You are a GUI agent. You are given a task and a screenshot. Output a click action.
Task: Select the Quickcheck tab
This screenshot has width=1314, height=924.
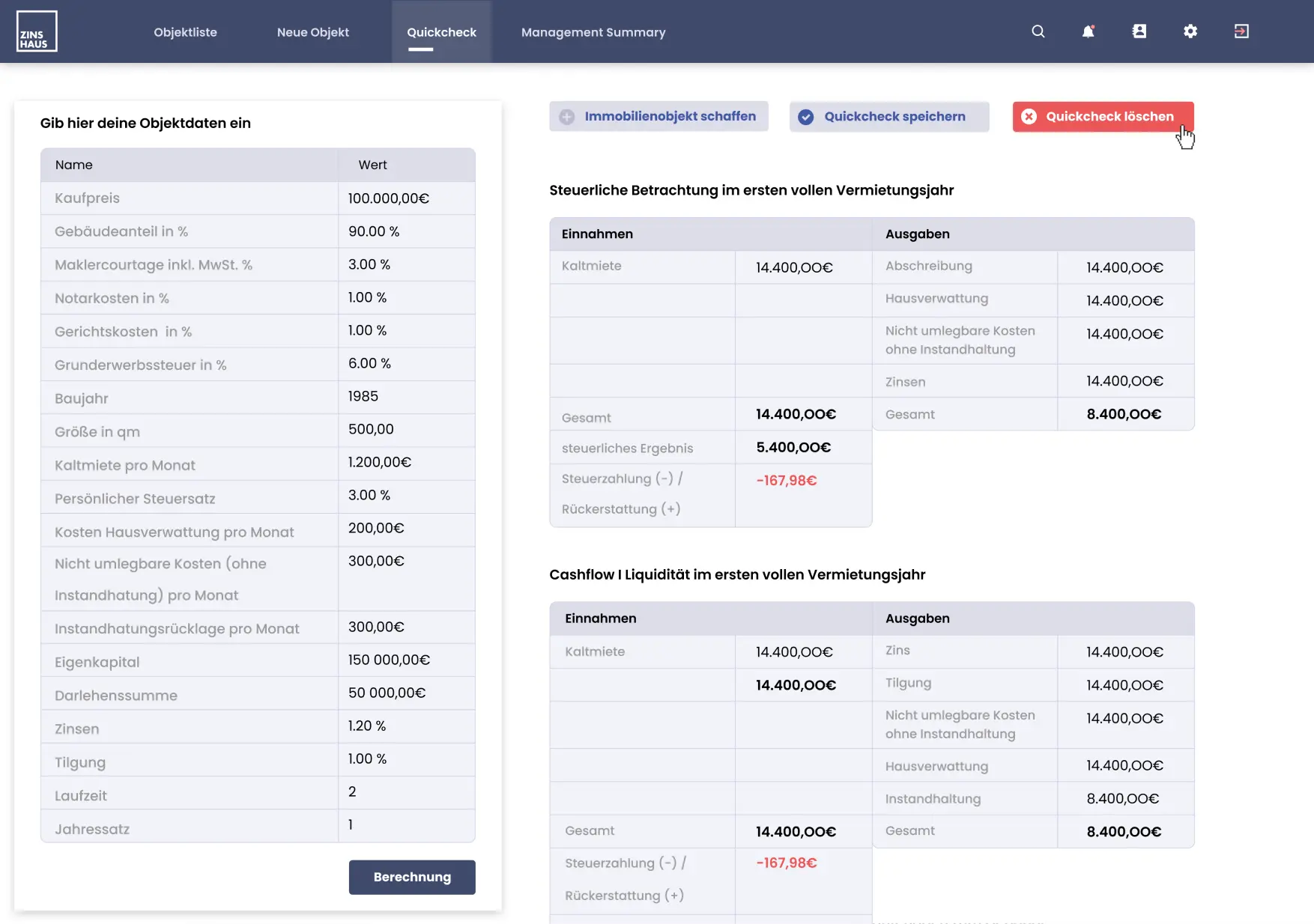[x=441, y=31]
